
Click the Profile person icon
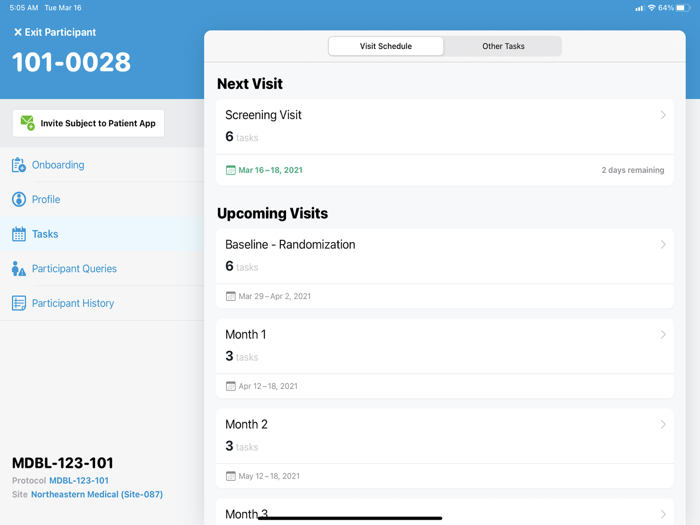tap(18, 199)
